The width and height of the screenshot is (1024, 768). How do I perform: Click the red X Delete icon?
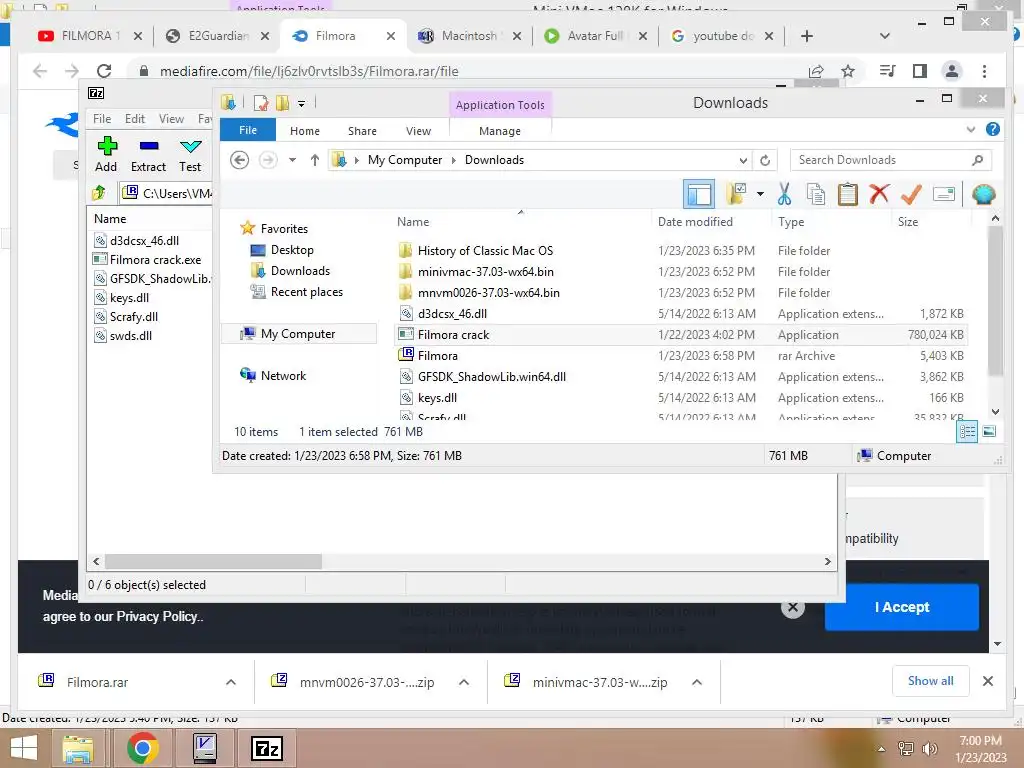(880, 194)
